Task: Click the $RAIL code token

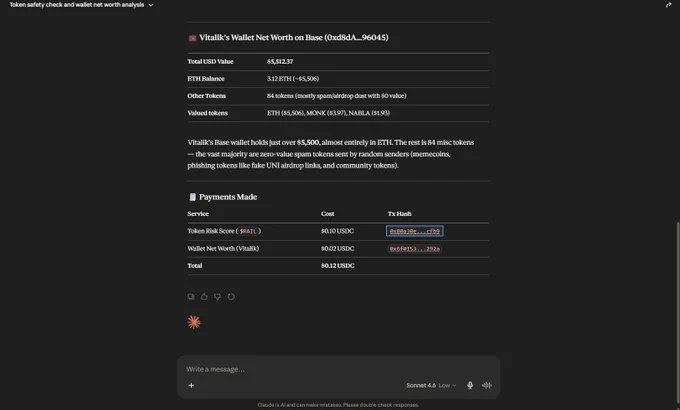Action: point(248,231)
